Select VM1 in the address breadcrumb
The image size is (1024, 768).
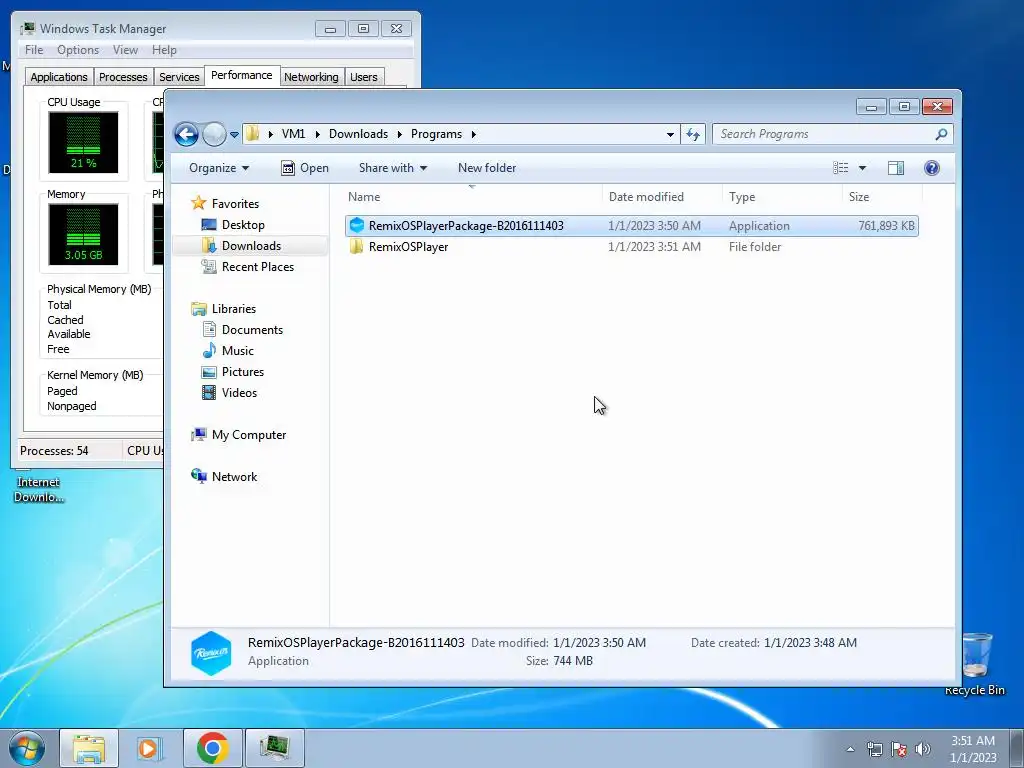point(293,134)
